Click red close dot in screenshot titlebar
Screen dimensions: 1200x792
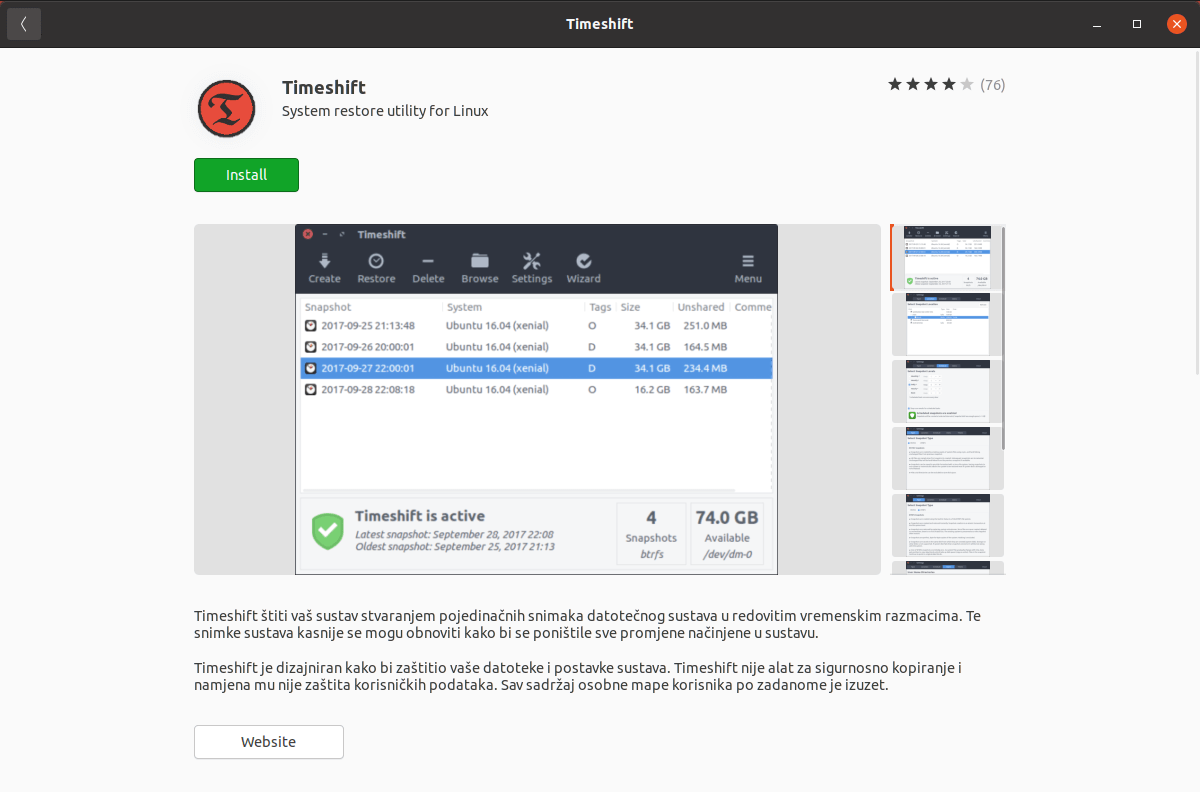click(308, 234)
